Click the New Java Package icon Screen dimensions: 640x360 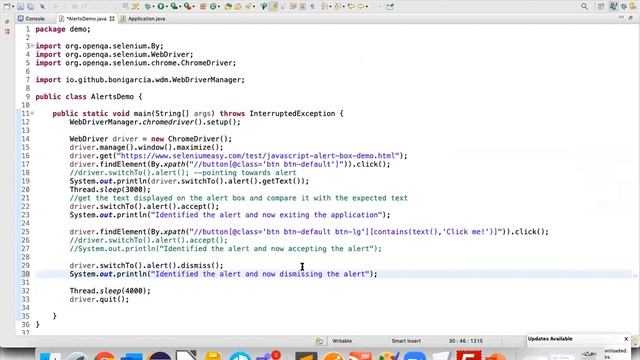tap(203, 6)
